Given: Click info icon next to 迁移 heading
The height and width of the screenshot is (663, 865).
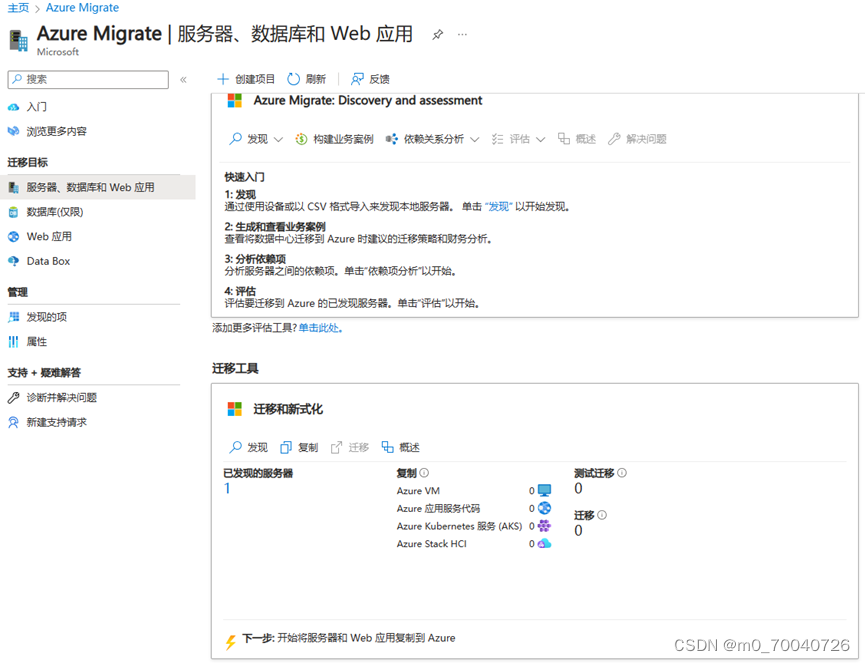Looking at the screenshot, I should pyautogui.click(x=602, y=515).
